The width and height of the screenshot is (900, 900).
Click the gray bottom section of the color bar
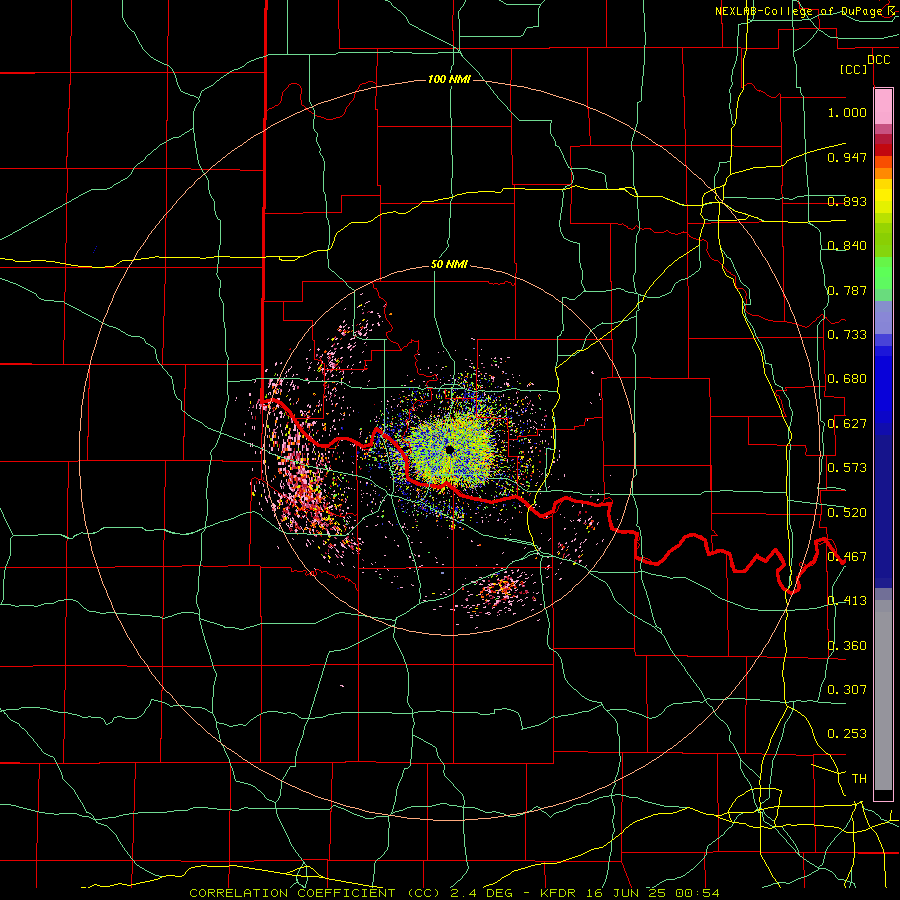pyautogui.click(x=883, y=695)
